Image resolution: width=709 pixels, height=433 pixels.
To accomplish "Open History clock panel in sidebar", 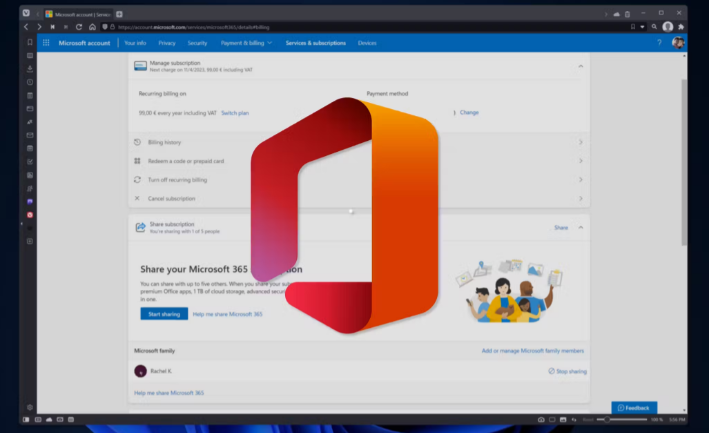I will point(30,82).
